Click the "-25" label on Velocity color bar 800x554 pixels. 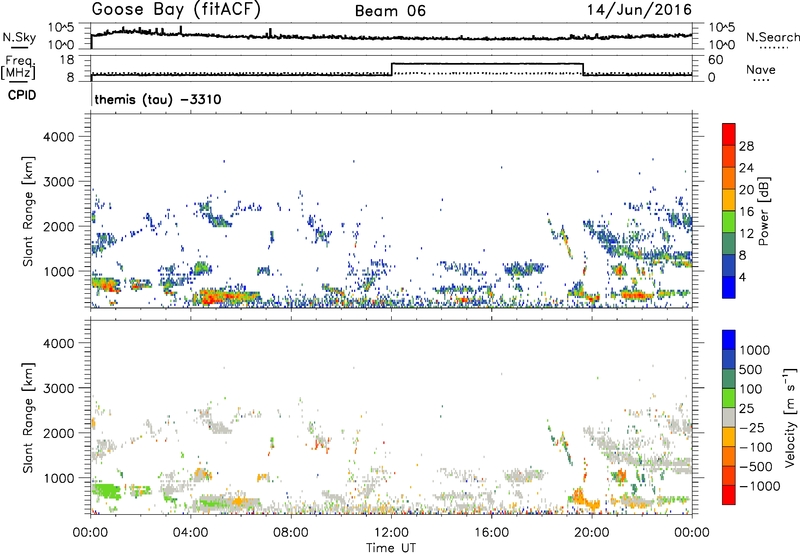[x=752, y=428]
